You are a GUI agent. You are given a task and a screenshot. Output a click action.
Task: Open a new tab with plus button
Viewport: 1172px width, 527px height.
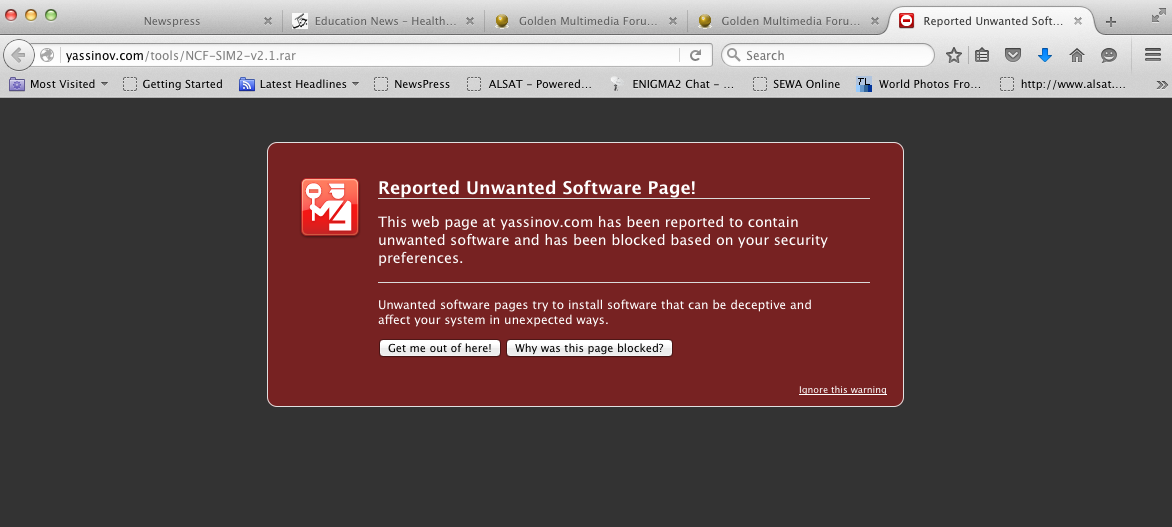[x=1110, y=21]
